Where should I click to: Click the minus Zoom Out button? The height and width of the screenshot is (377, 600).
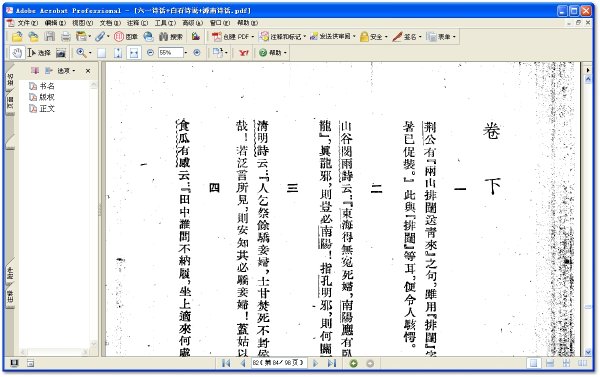[x=150, y=52]
